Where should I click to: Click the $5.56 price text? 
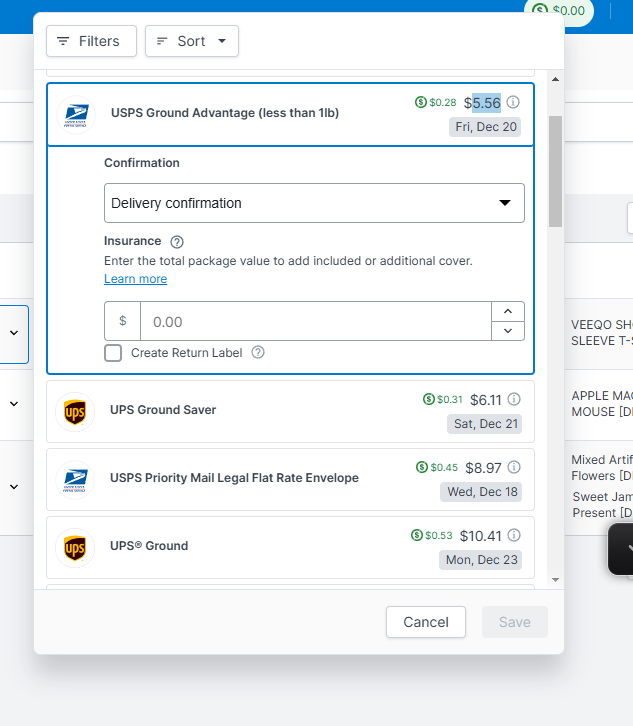click(x=483, y=103)
